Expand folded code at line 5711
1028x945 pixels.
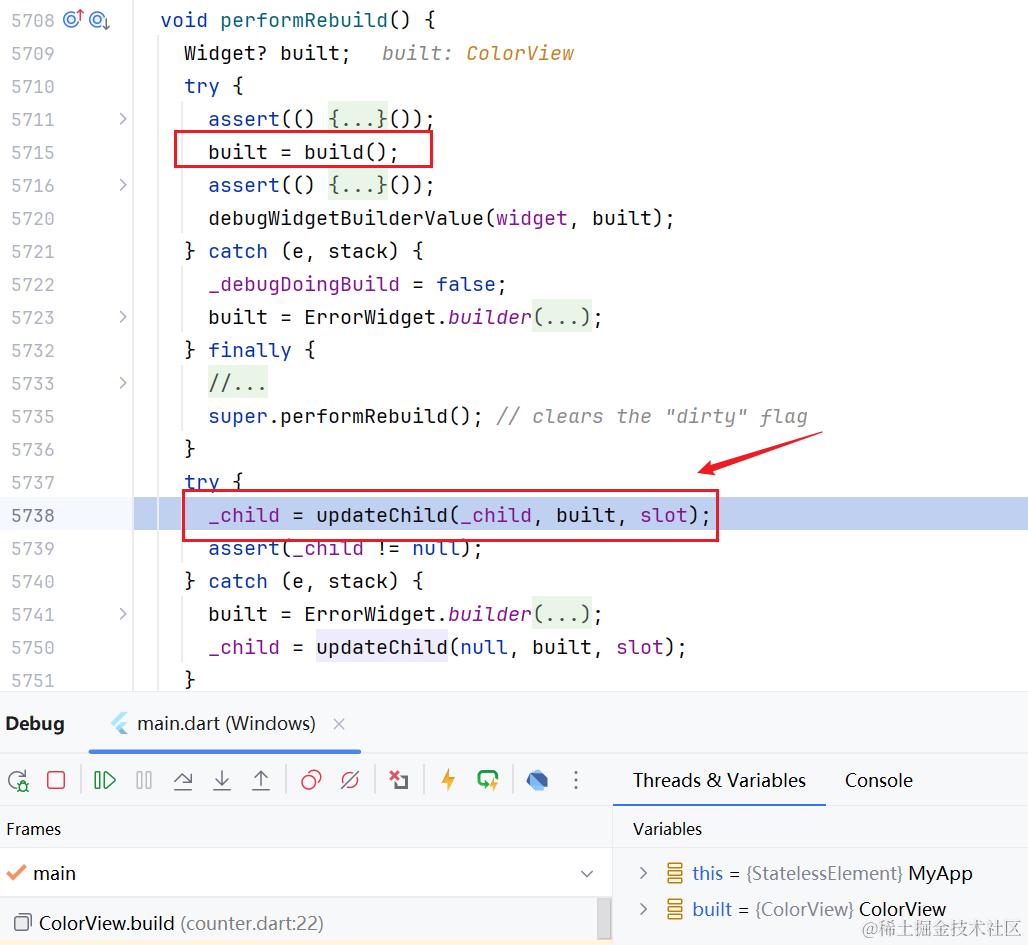pyautogui.click(x=123, y=119)
